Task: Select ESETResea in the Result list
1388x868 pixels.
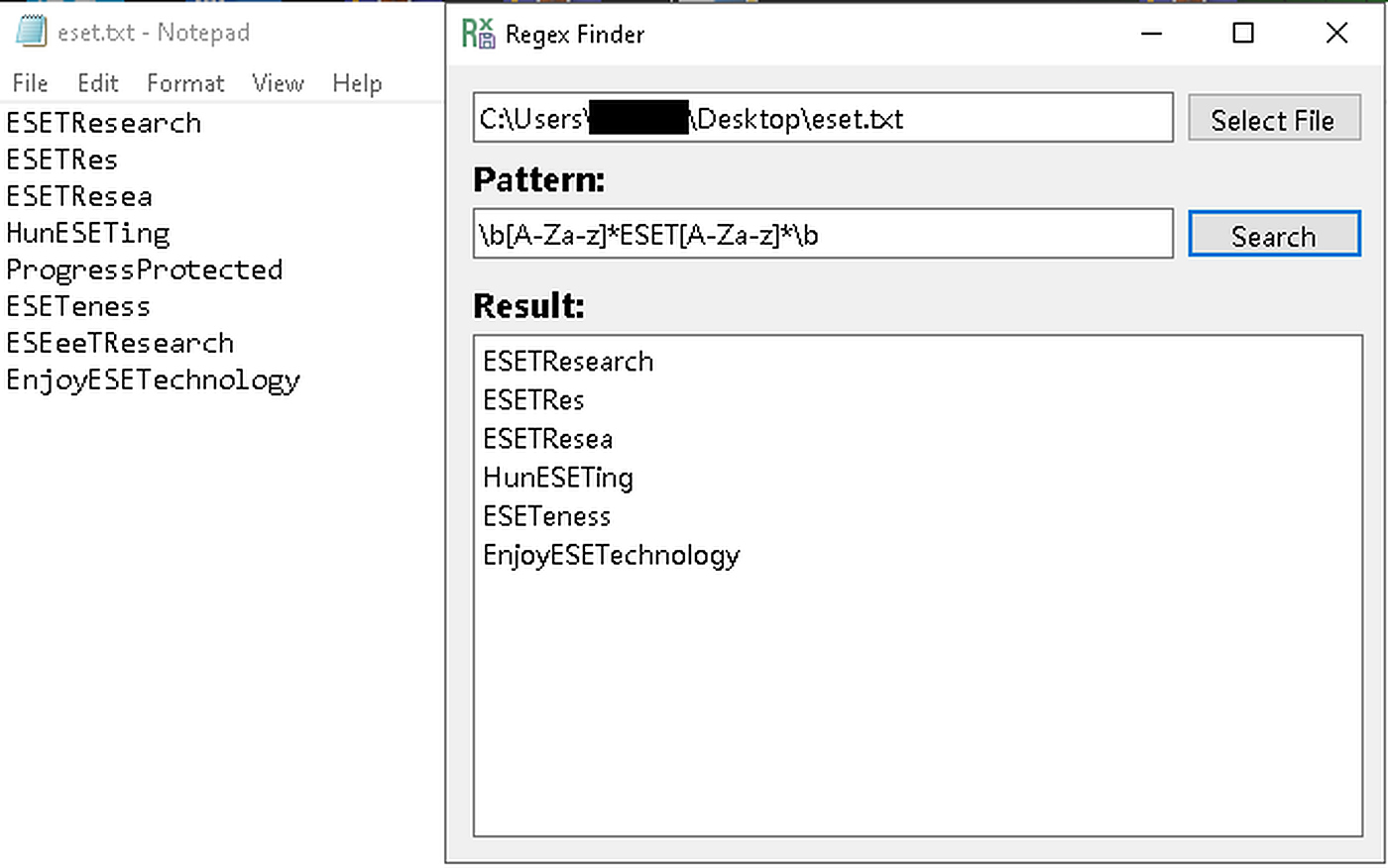Action: pyautogui.click(x=547, y=439)
